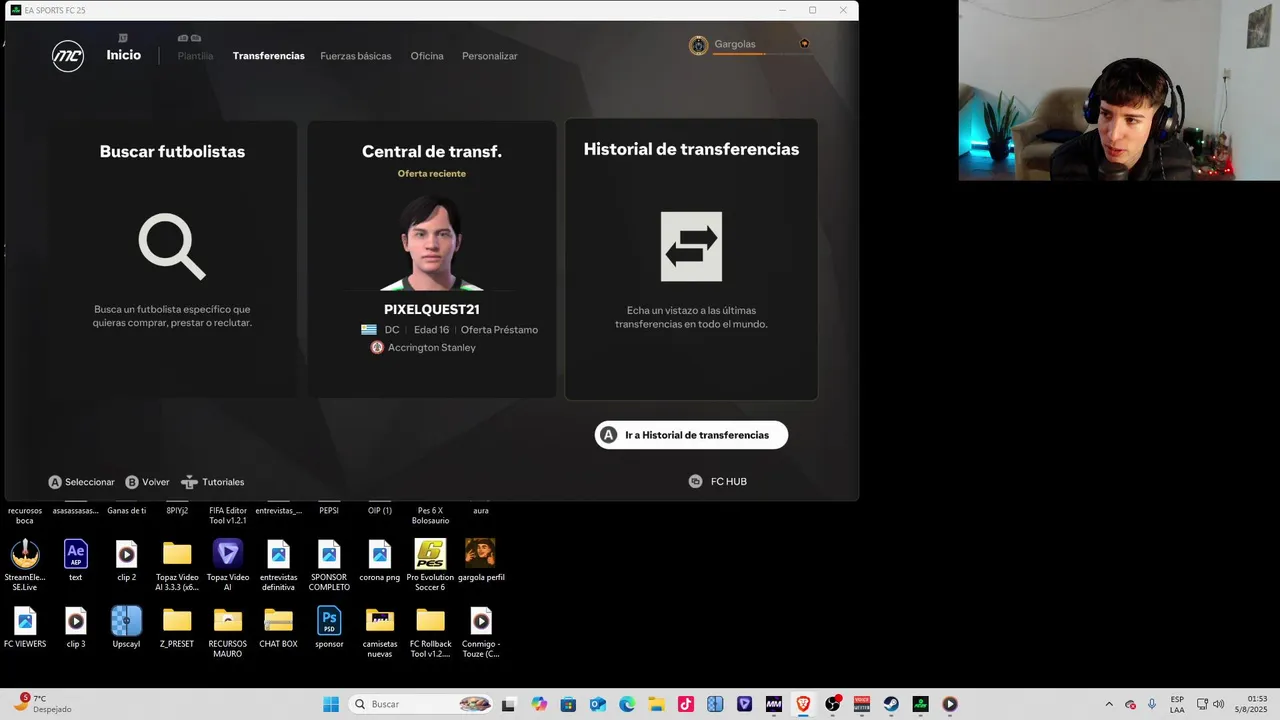Click the magnifying glass search icon
The width and height of the screenshot is (1280, 720).
click(172, 247)
